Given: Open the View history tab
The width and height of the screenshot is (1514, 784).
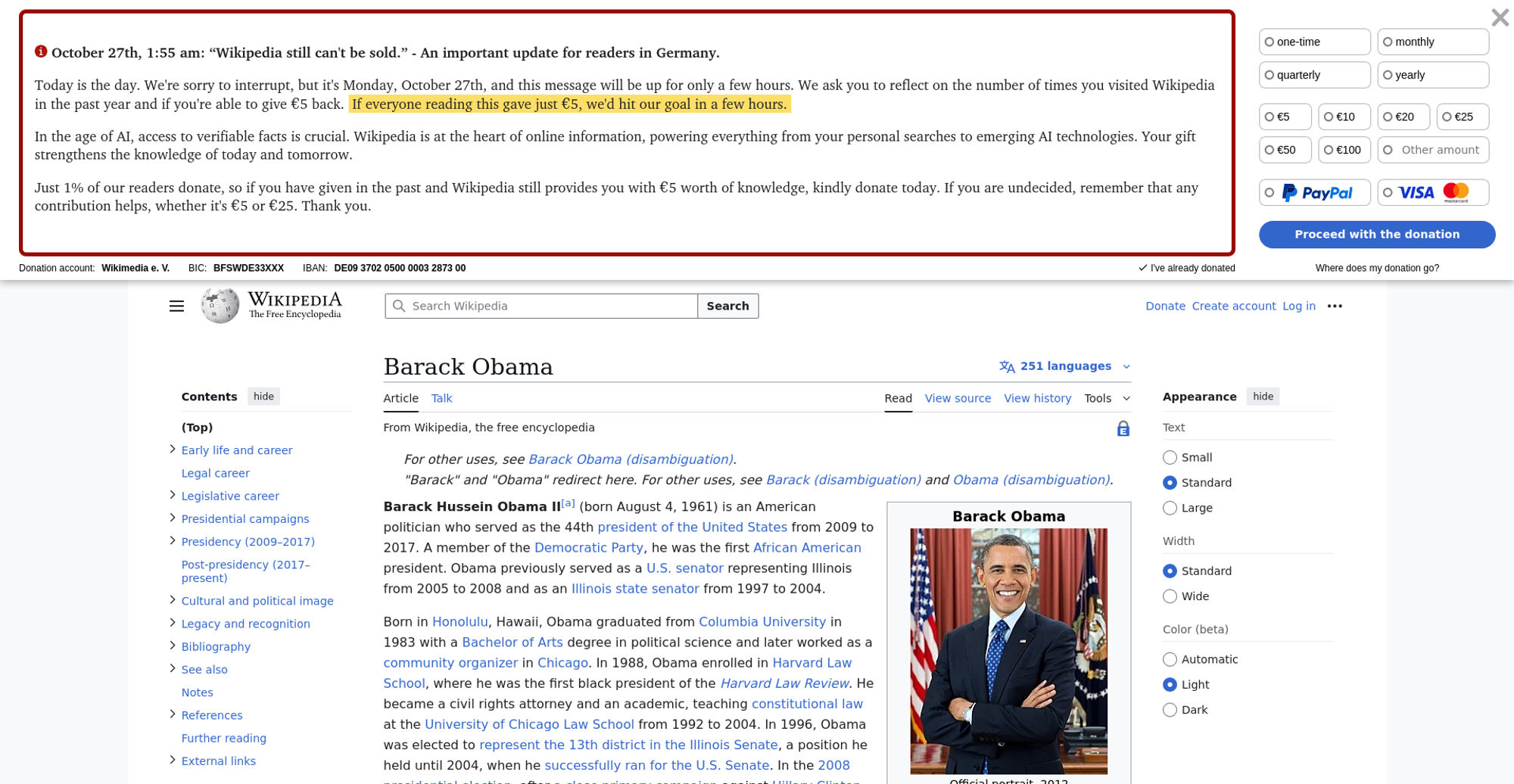Looking at the screenshot, I should (x=1037, y=398).
